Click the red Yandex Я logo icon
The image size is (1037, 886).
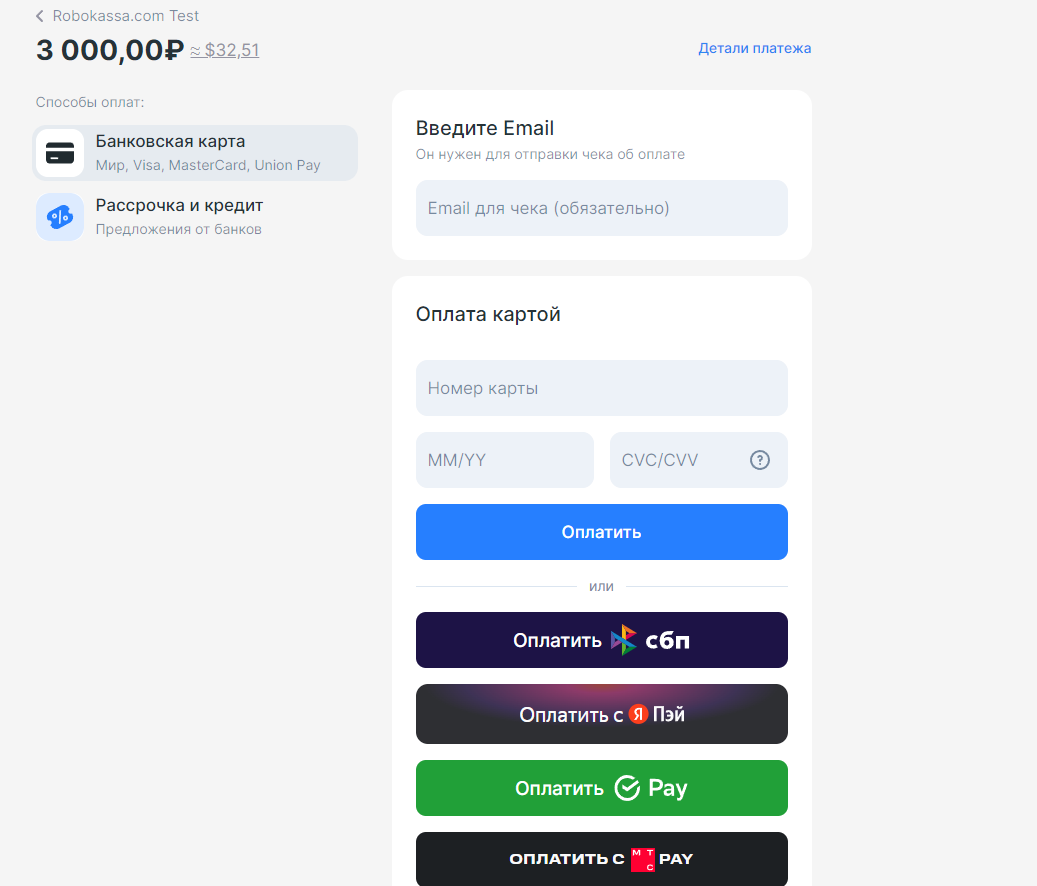tap(638, 714)
